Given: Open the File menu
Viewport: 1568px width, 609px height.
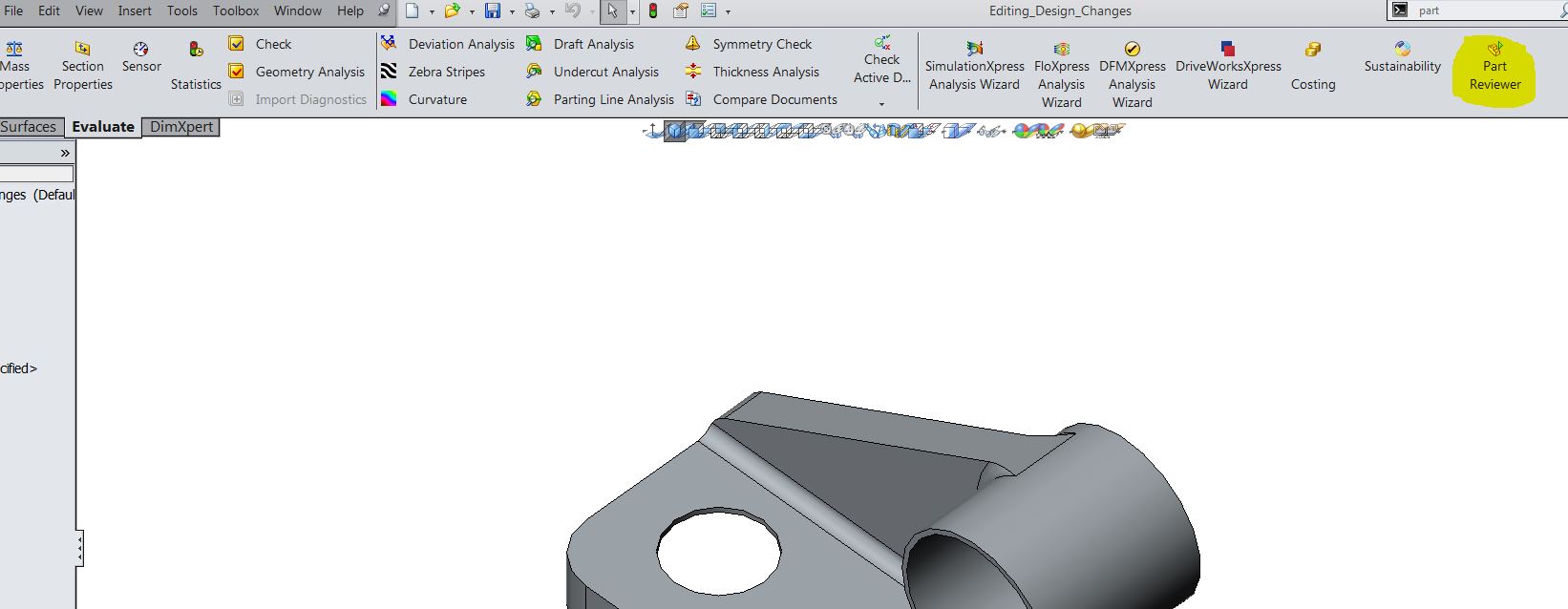Looking at the screenshot, I should click(13, 10).
